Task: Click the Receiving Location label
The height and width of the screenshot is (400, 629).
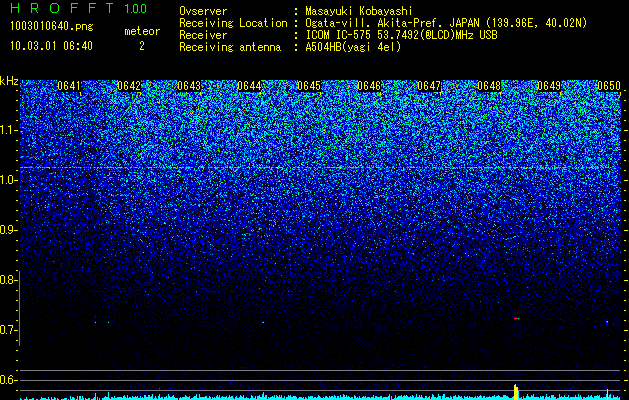Action: point(233,23)
